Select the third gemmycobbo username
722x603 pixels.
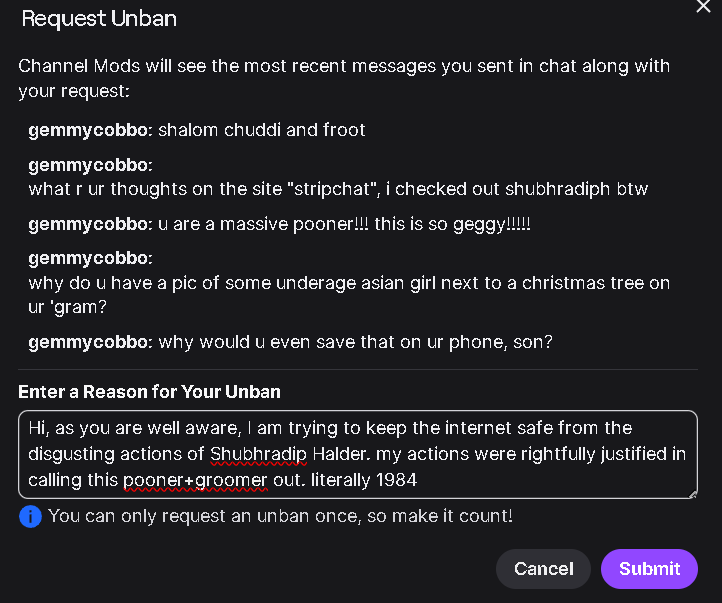point(89,224)
